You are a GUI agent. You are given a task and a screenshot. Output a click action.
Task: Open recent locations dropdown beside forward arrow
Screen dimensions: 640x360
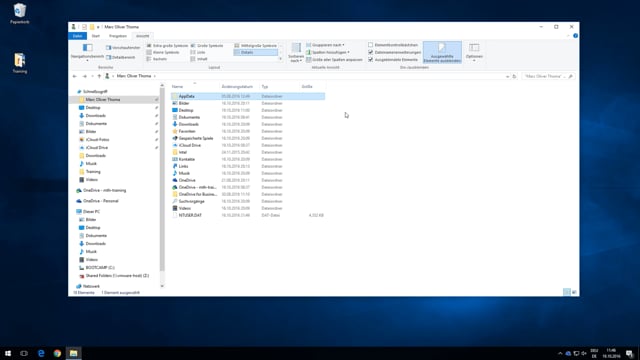tap(93, 76)
